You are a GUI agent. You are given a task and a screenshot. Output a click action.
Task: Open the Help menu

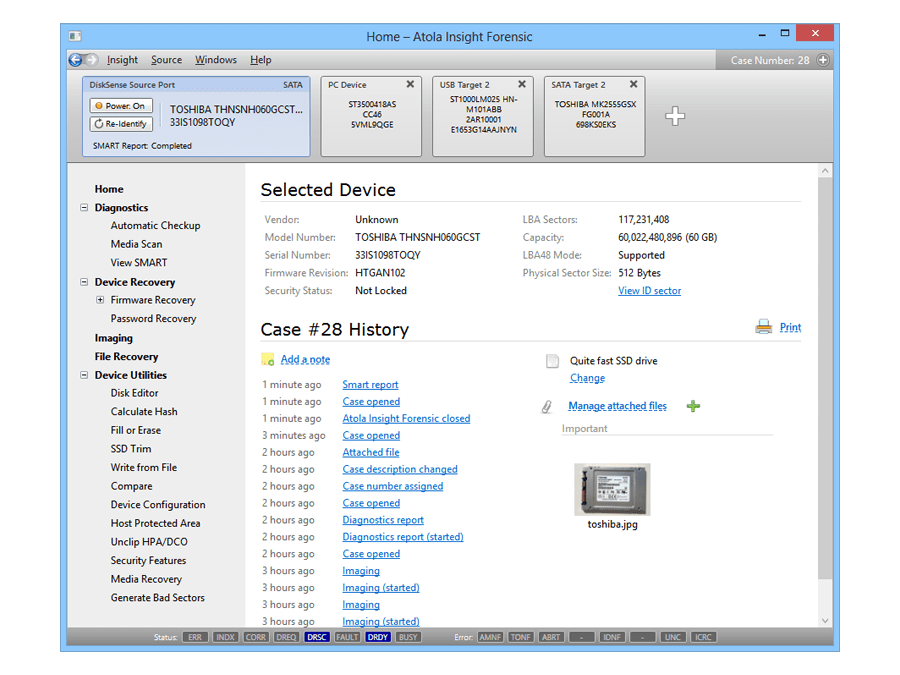(261, 60)
